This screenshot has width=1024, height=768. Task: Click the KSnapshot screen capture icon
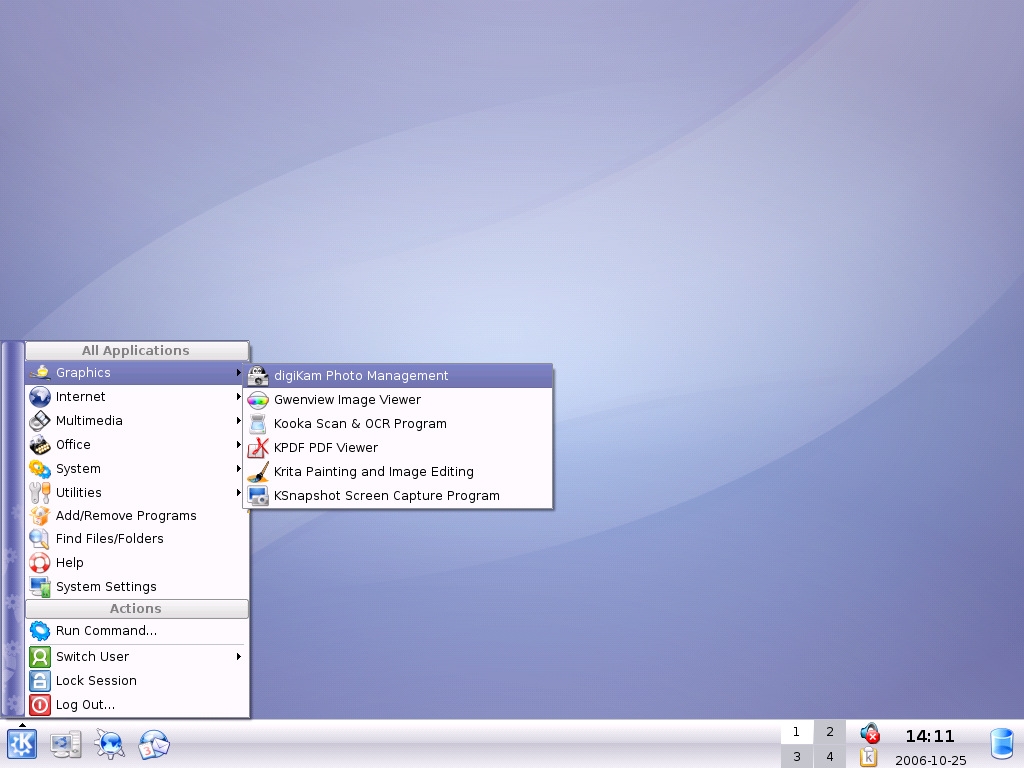pos(258,496)
